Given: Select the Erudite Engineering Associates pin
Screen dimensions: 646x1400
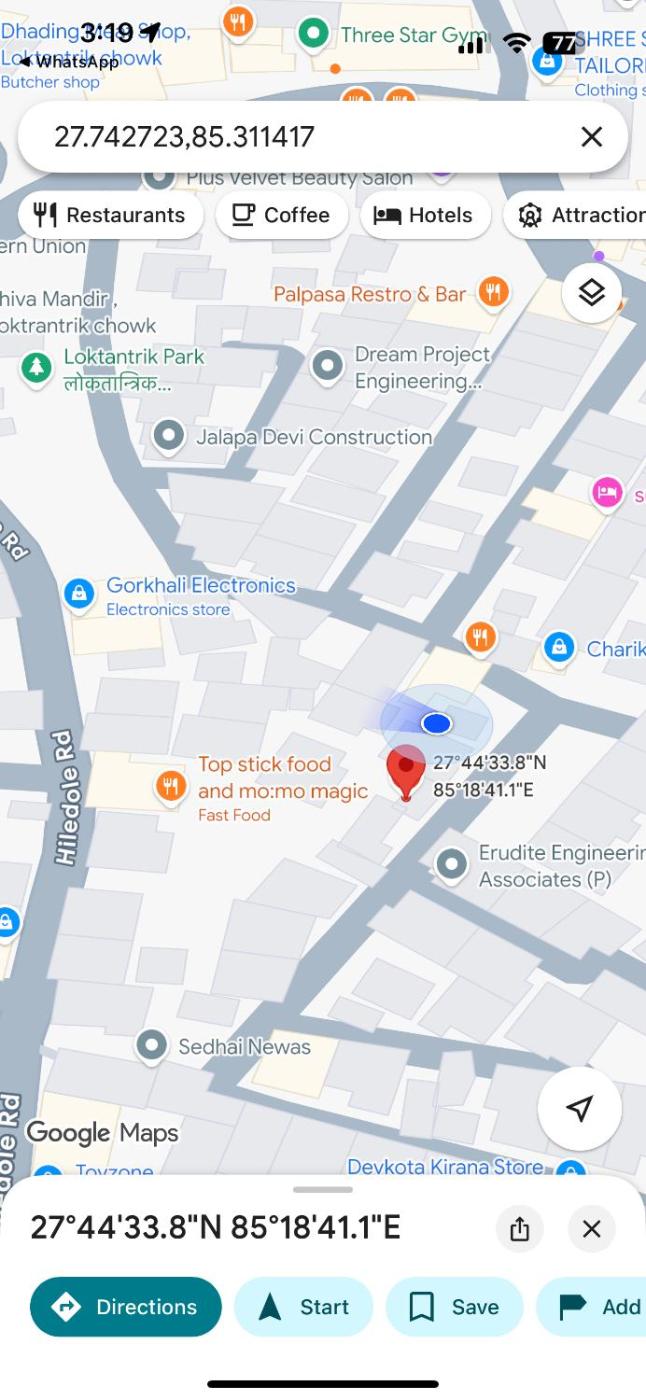Looking at the screenshot, I should [452, 863].
